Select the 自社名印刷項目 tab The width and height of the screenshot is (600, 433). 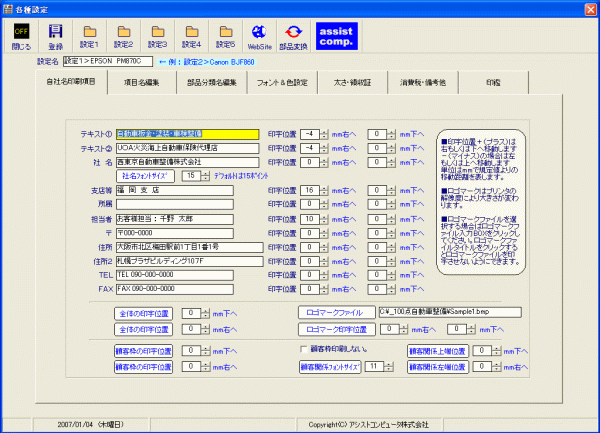tap(71, 82)
